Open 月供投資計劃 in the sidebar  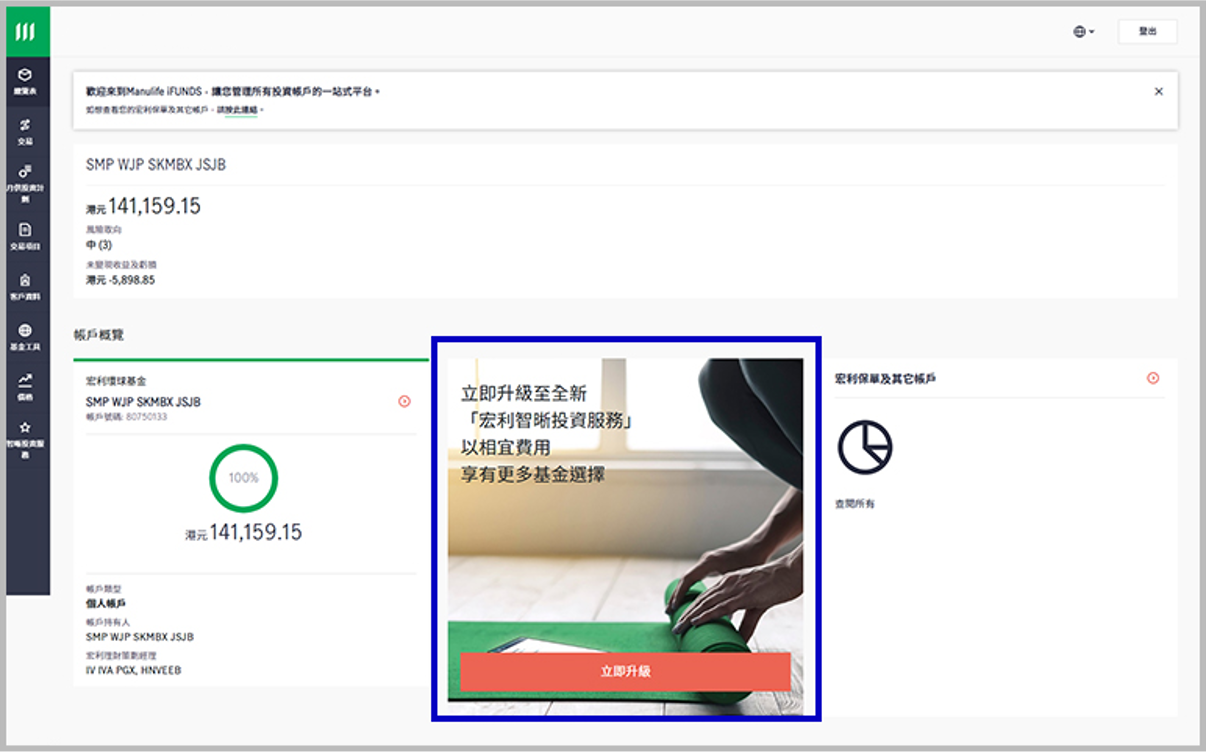point(26,183)
